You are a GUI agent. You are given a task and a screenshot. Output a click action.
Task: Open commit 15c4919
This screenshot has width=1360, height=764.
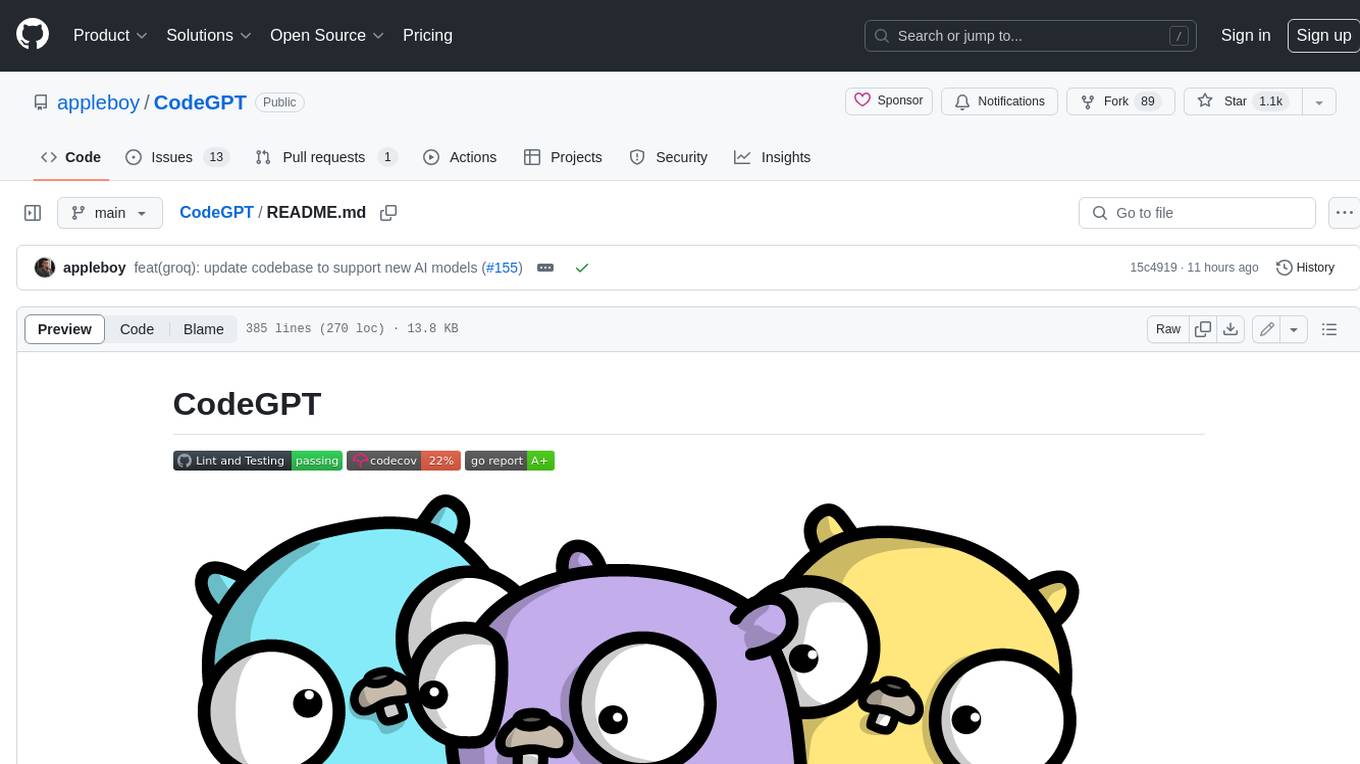(x=1153, y=267)
